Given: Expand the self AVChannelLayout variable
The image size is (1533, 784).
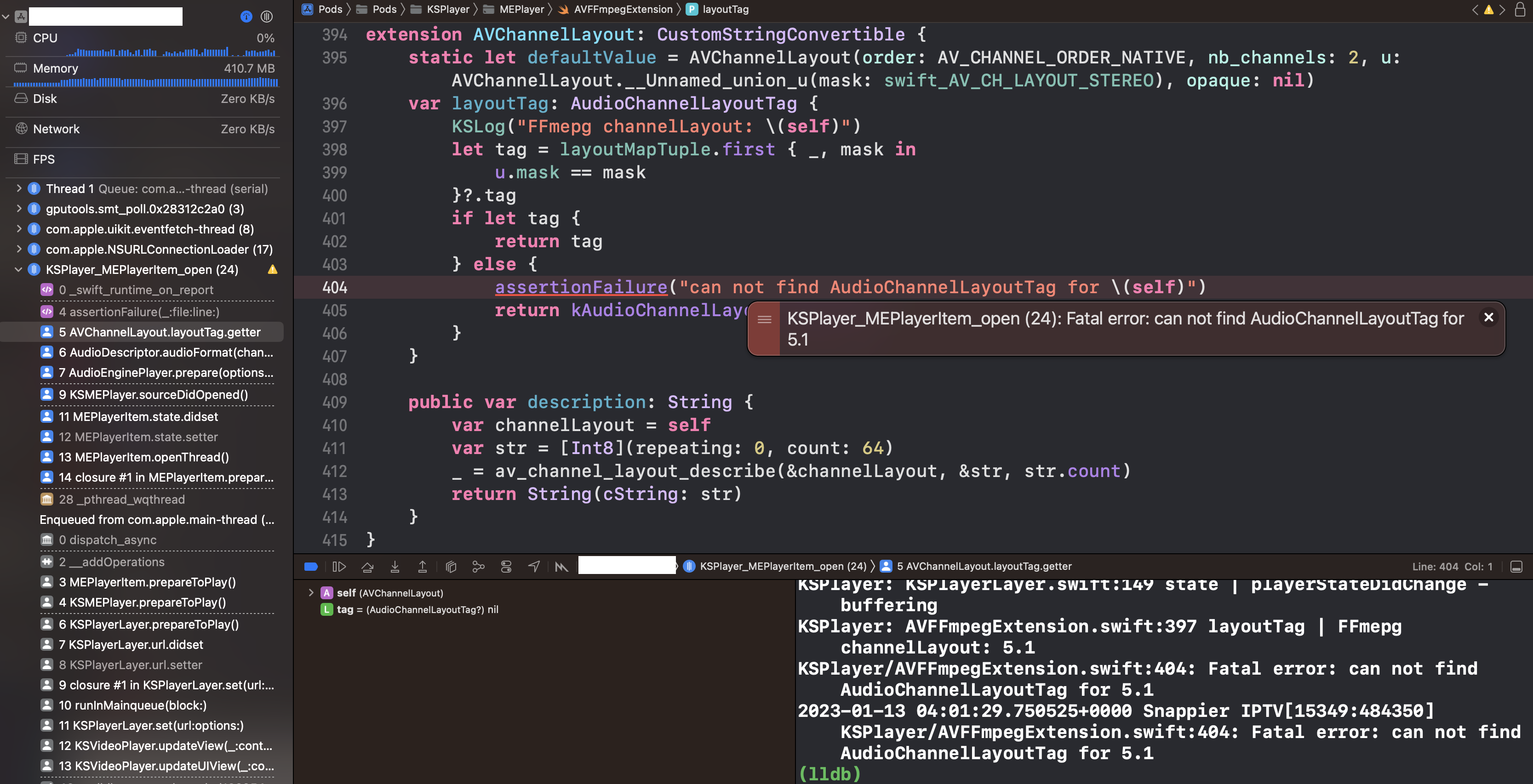Looking at the screenshot, I should pos(311,593).
